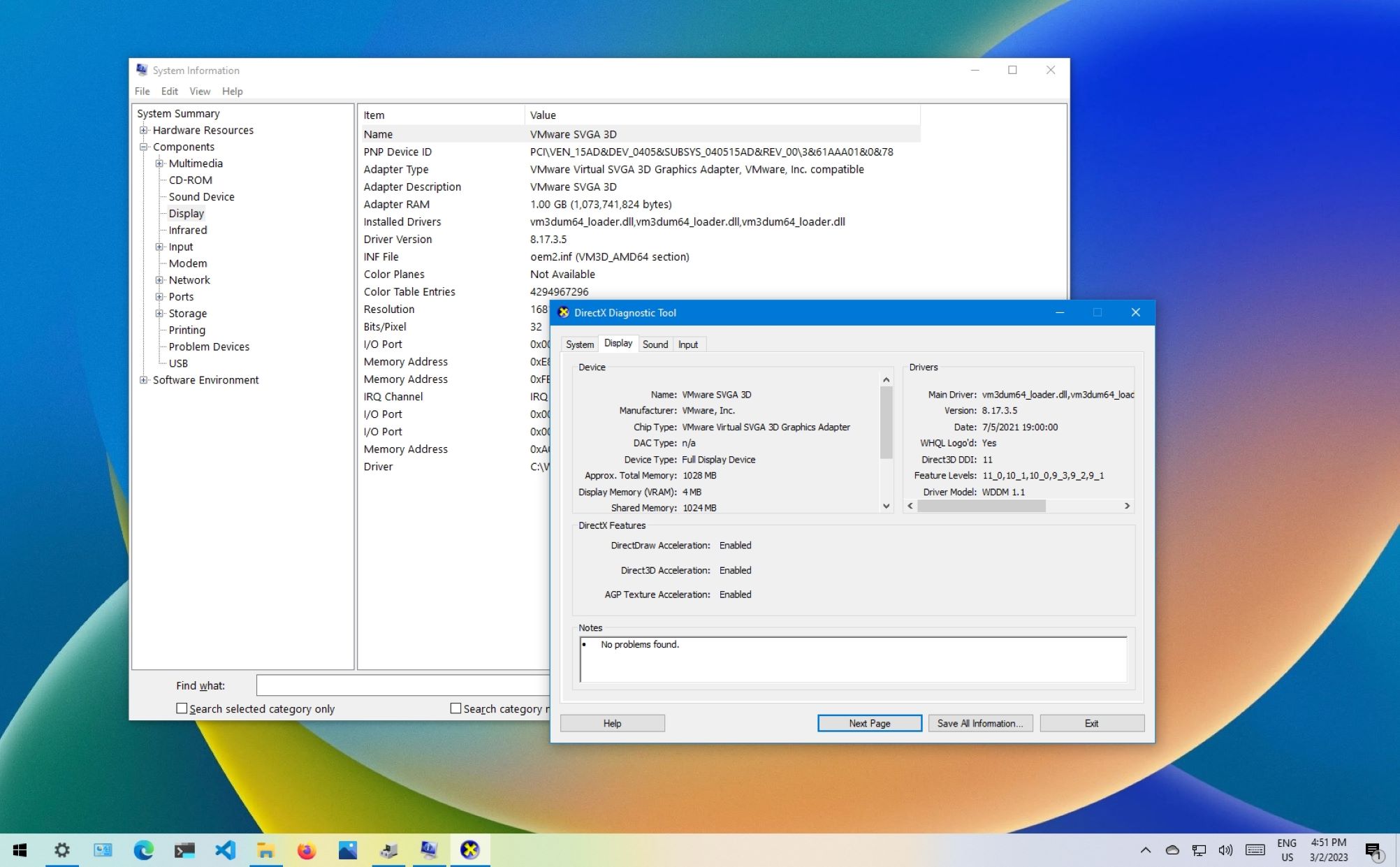Open File Explorer from the taskbar
Screen dimensions: 1400x867
266,850
